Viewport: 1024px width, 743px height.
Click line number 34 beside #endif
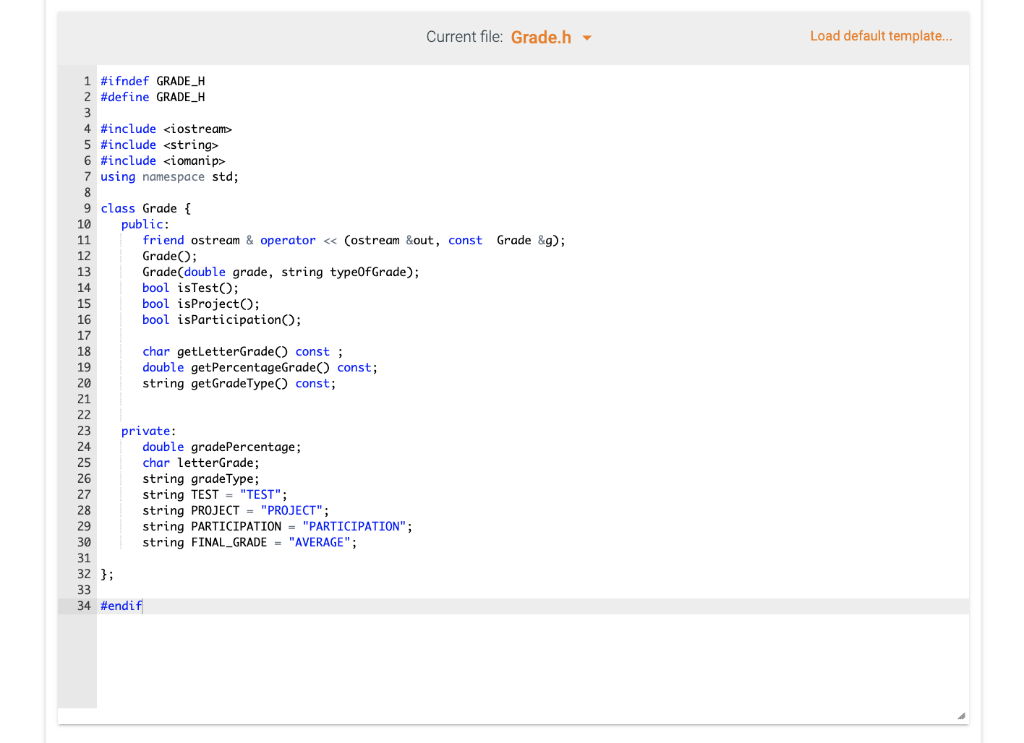tap(84, 606)
